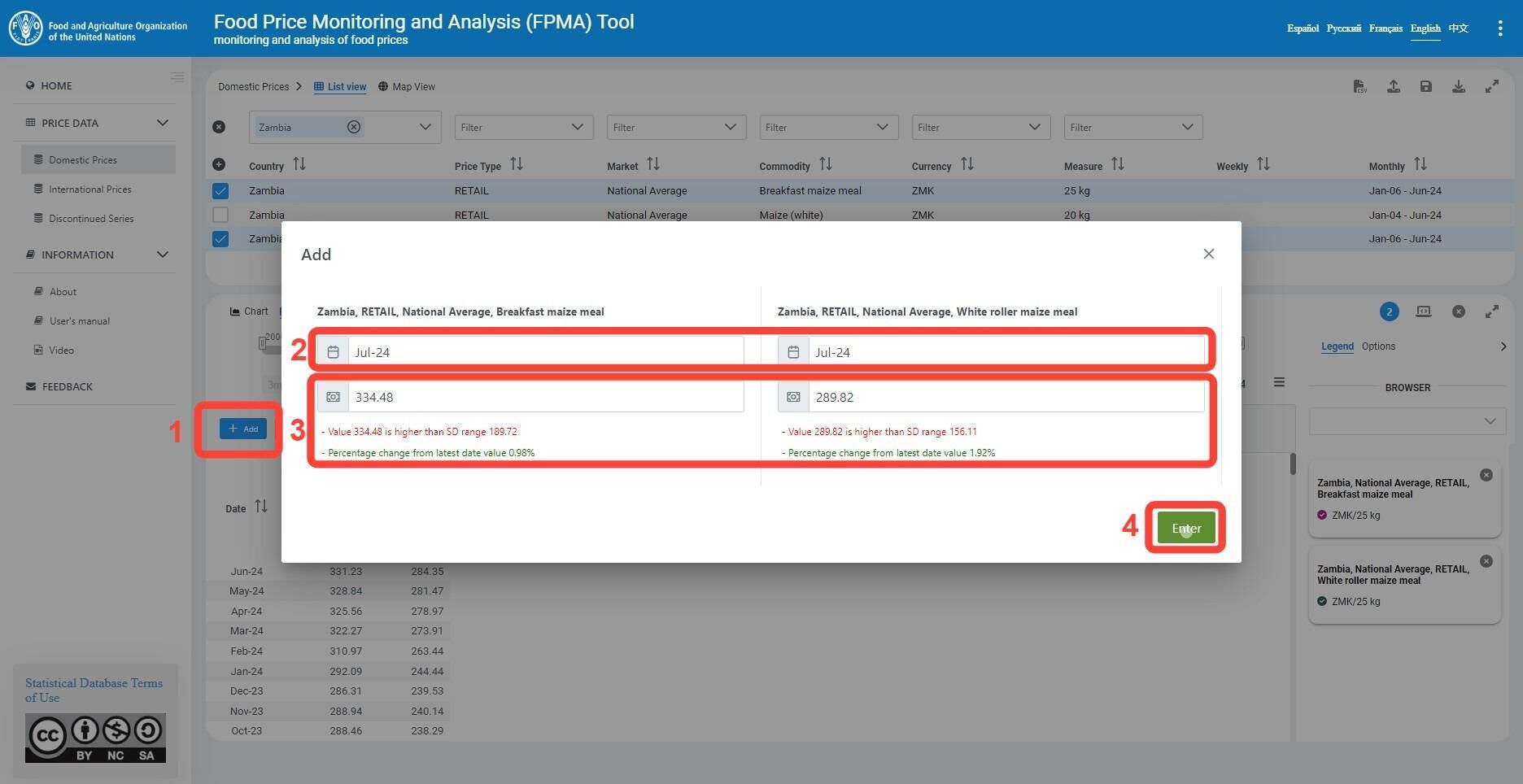
Task: Click calendar icon beside Breakfast maize meal date
Action: point(333,352)
